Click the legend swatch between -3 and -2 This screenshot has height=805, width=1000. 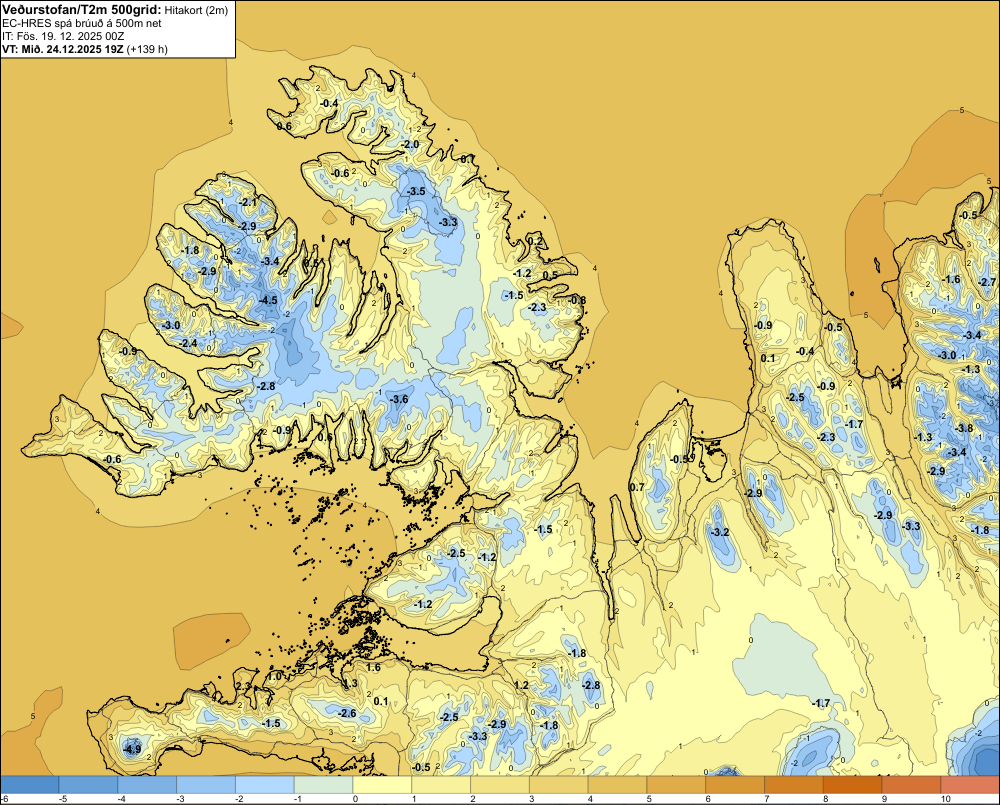point(206,785)
